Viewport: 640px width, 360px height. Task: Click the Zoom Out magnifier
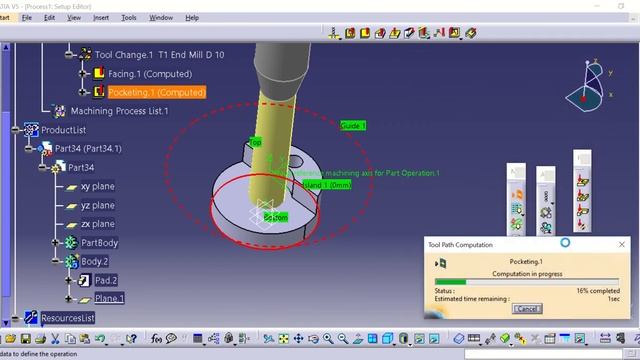coord(343,338)
